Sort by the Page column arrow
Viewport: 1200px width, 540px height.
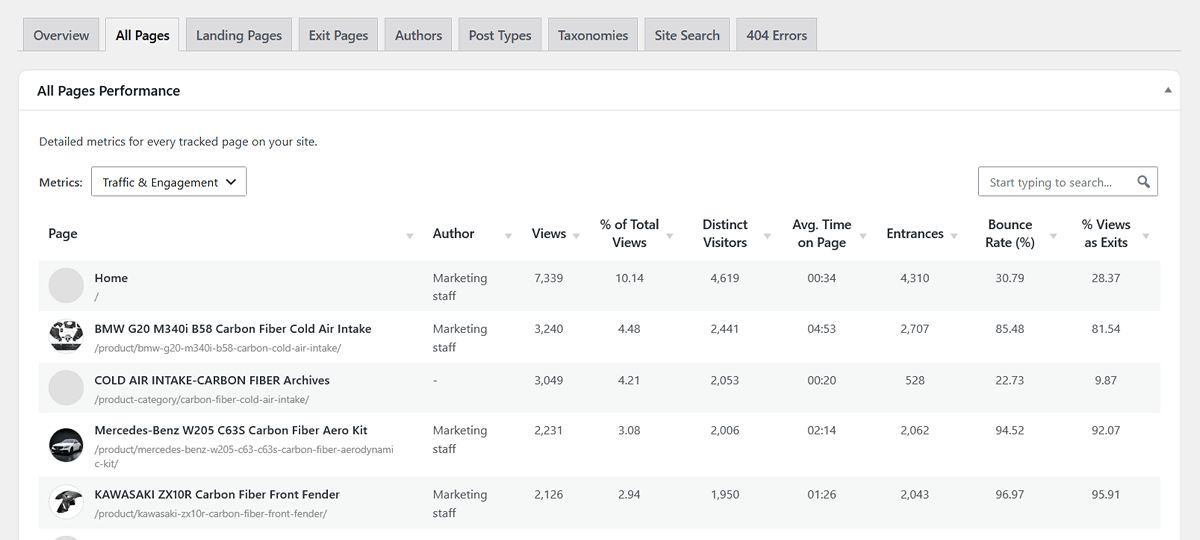(410, 237)
